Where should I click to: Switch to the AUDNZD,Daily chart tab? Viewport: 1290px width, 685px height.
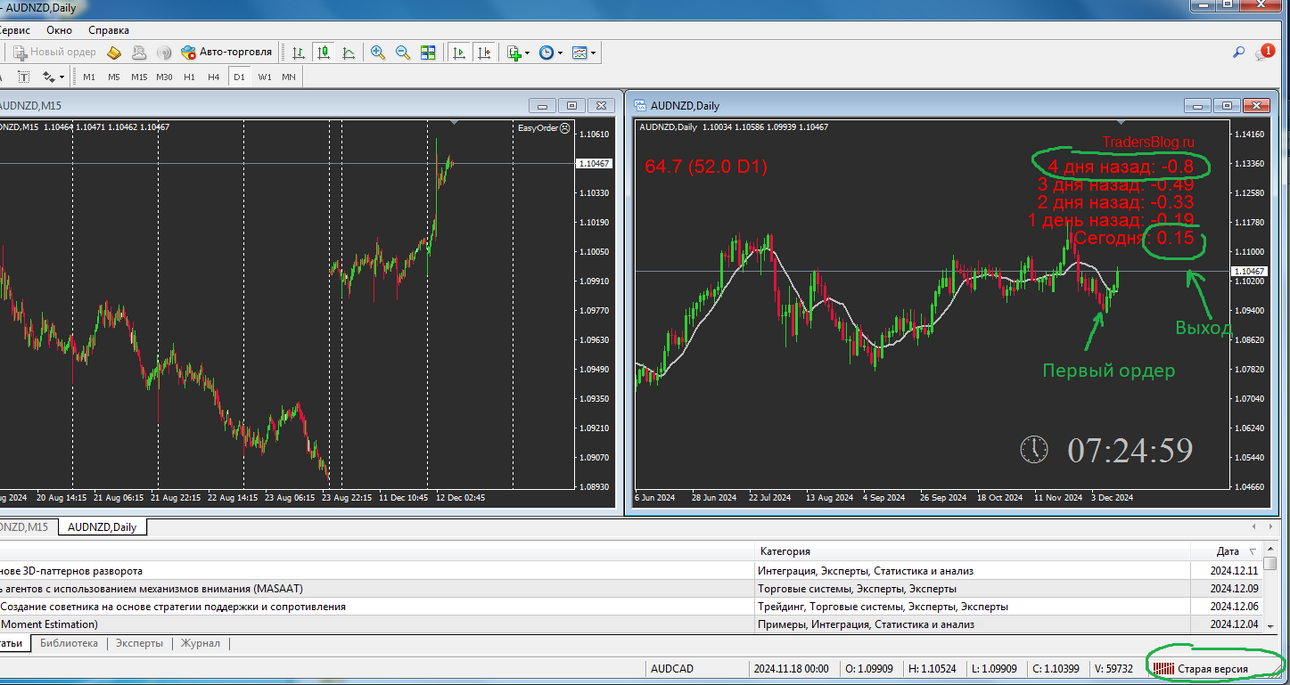click(102, 527)
